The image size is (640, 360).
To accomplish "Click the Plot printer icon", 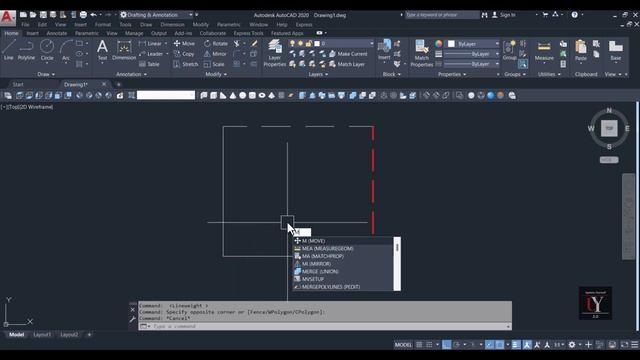I will [83, 15].
